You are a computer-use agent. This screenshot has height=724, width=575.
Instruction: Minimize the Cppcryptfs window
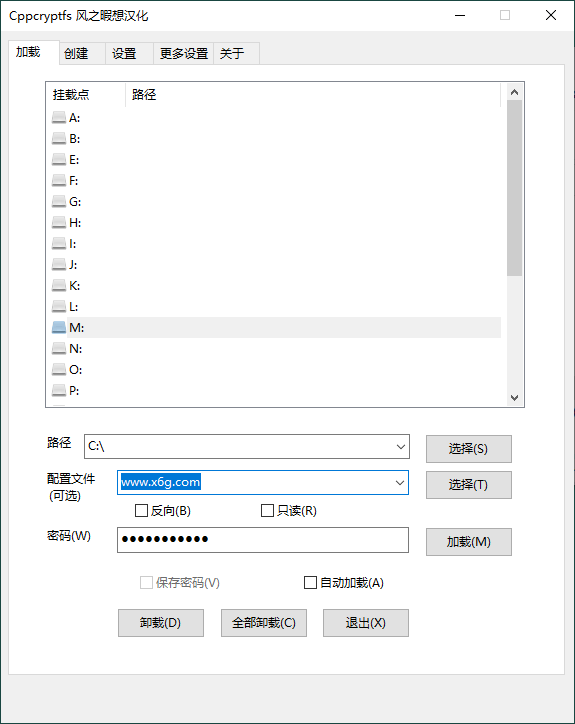click(x=460, y=15)
